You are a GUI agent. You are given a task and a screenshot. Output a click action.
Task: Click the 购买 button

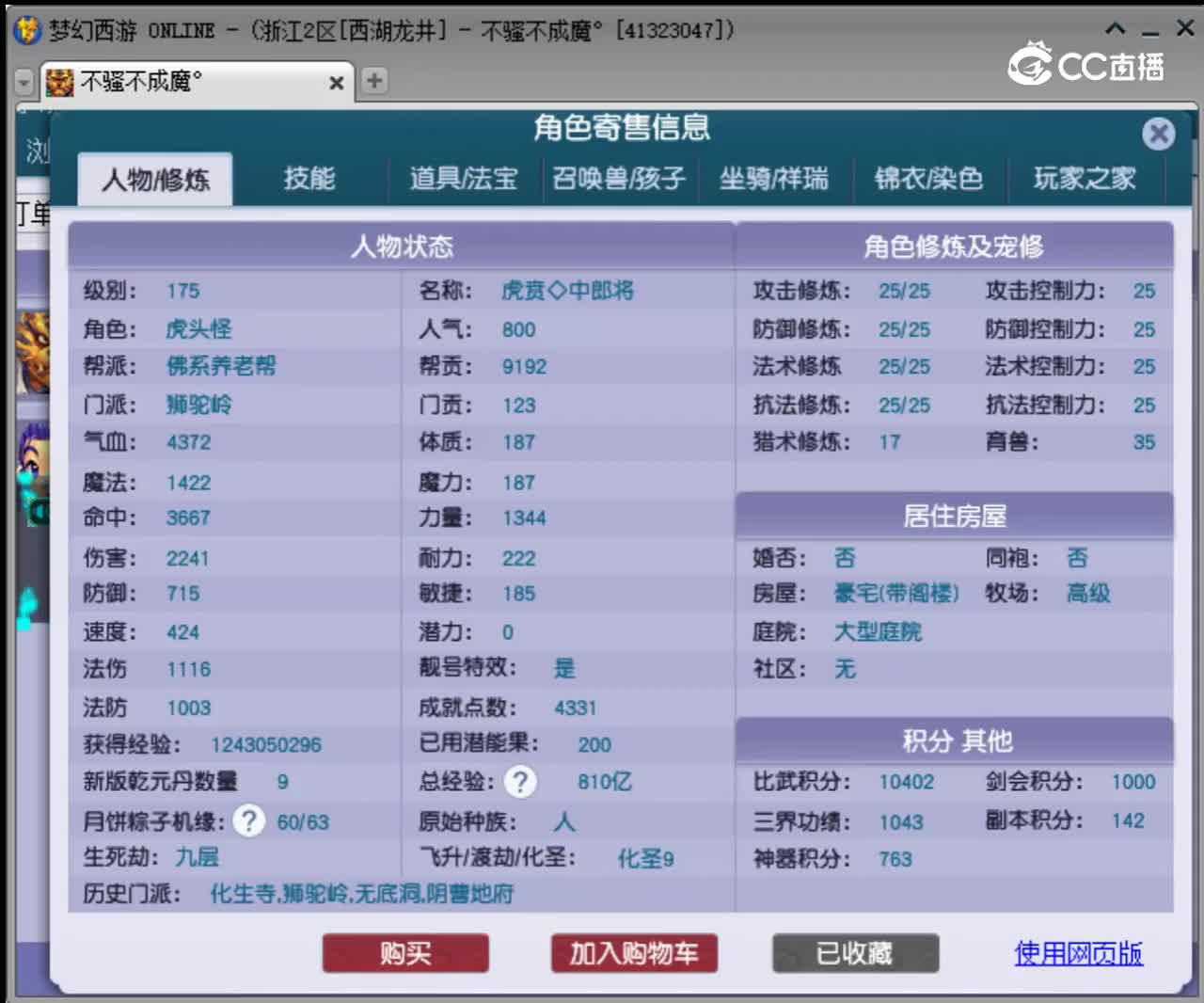pyautogui.click(x=405, y=953)
